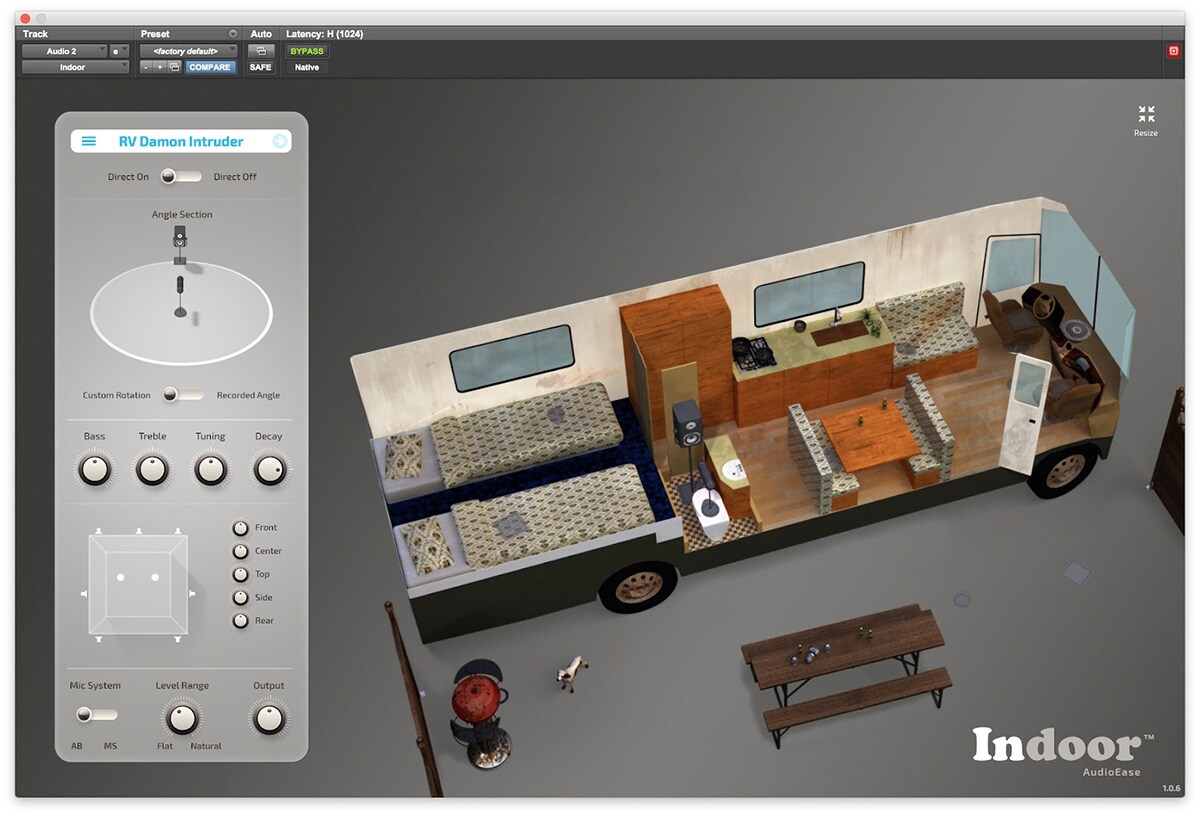Open the insert position 'e' dropdown
This screenshot has height=816, width=1200.
click(x=119, y=51)
